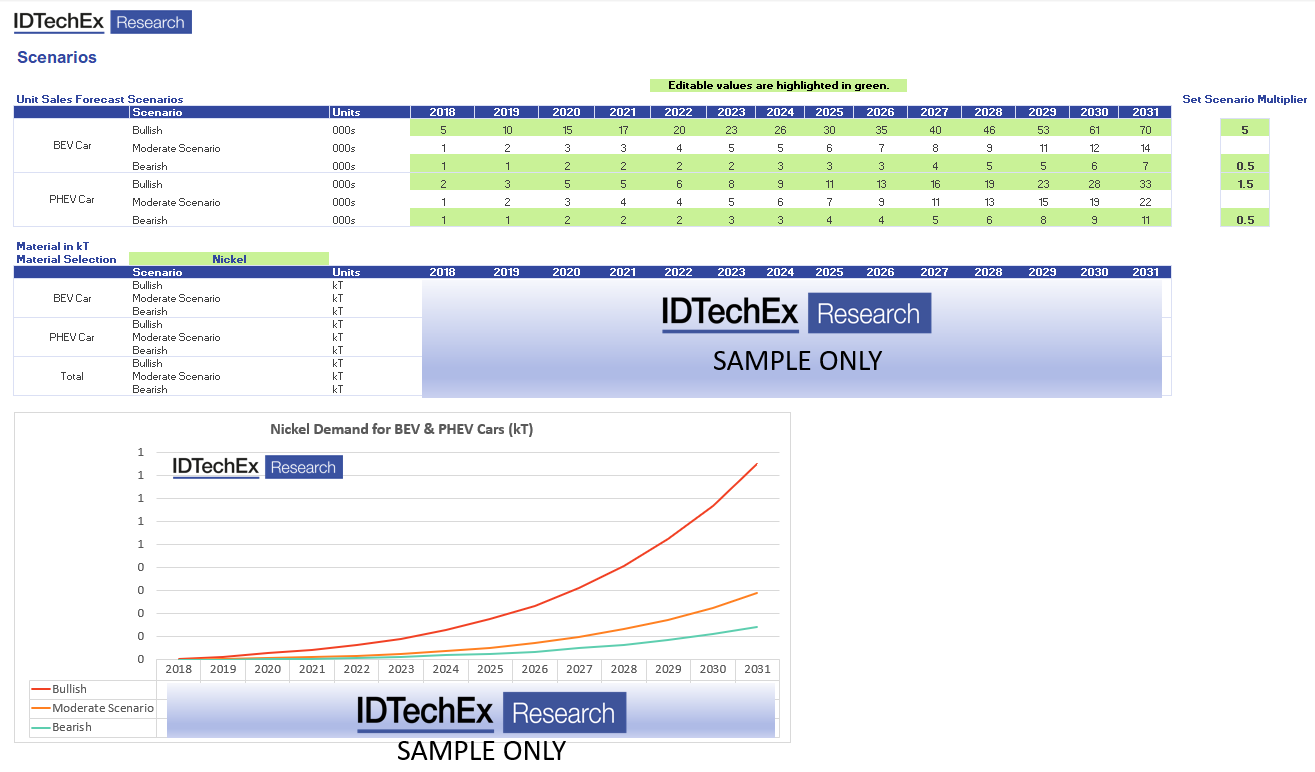Click the BEV Bullish 2031 value of 70
1315x772 pixels.
pyautogui.click(x=1145, y=130)
